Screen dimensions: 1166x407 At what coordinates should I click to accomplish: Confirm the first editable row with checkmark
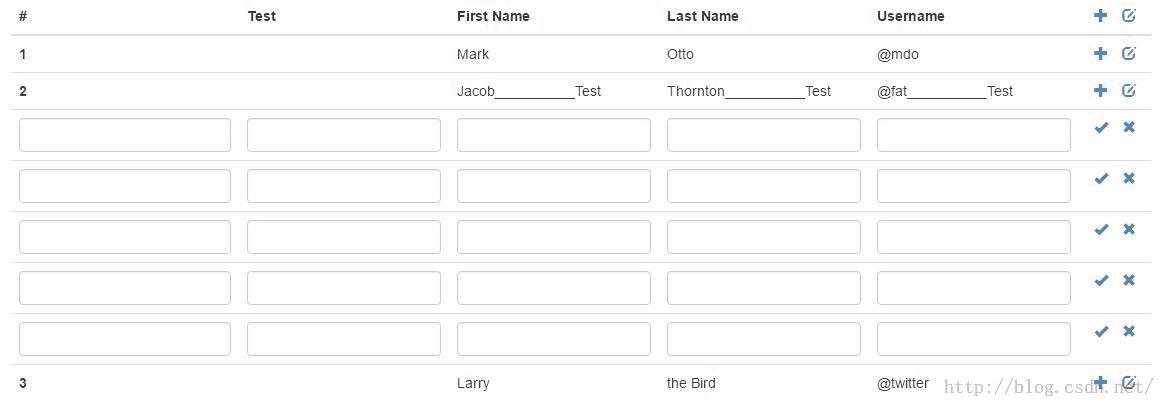click(x=1101, y=128)
